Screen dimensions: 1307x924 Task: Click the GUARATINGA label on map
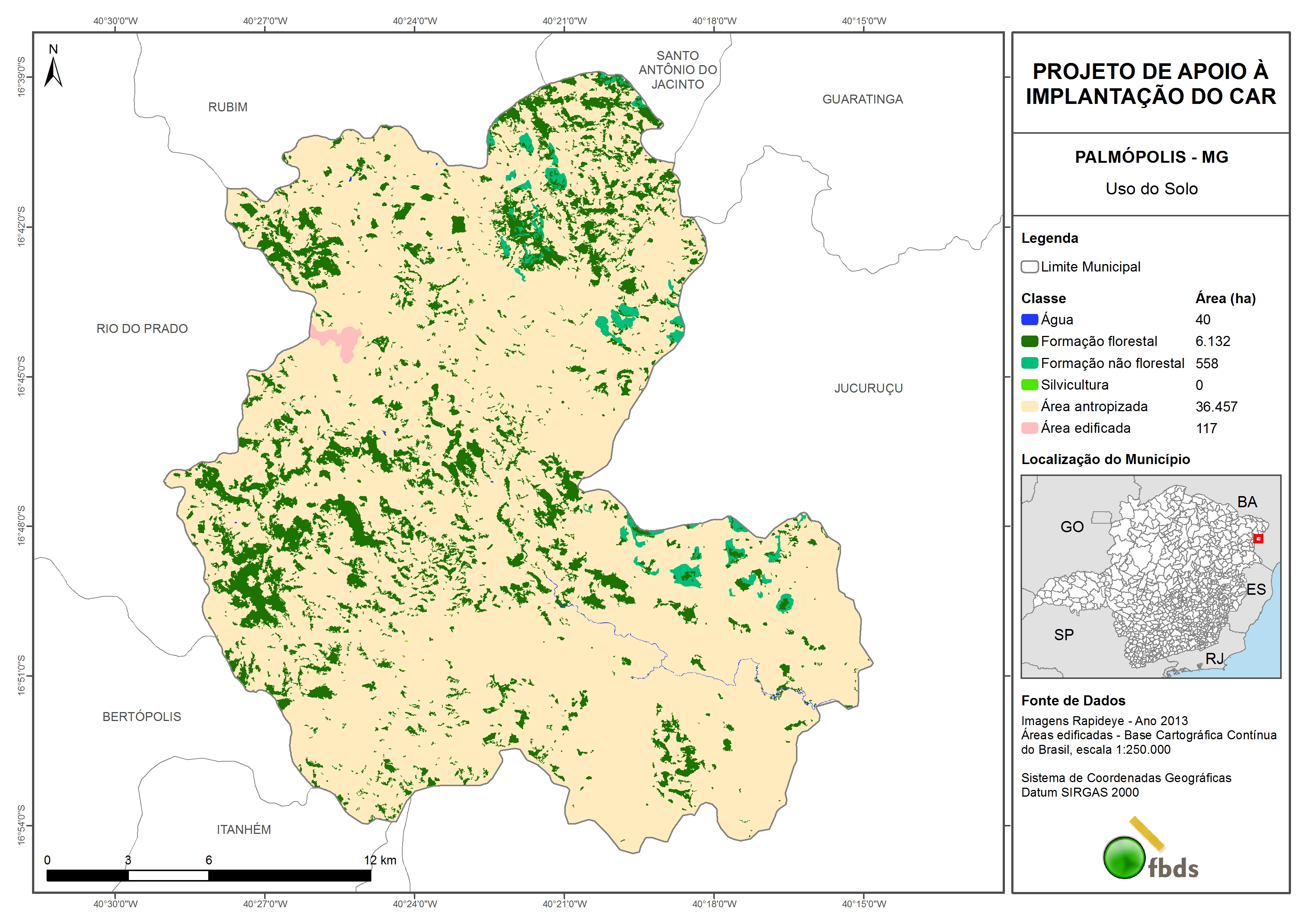[x=862, y=99]
